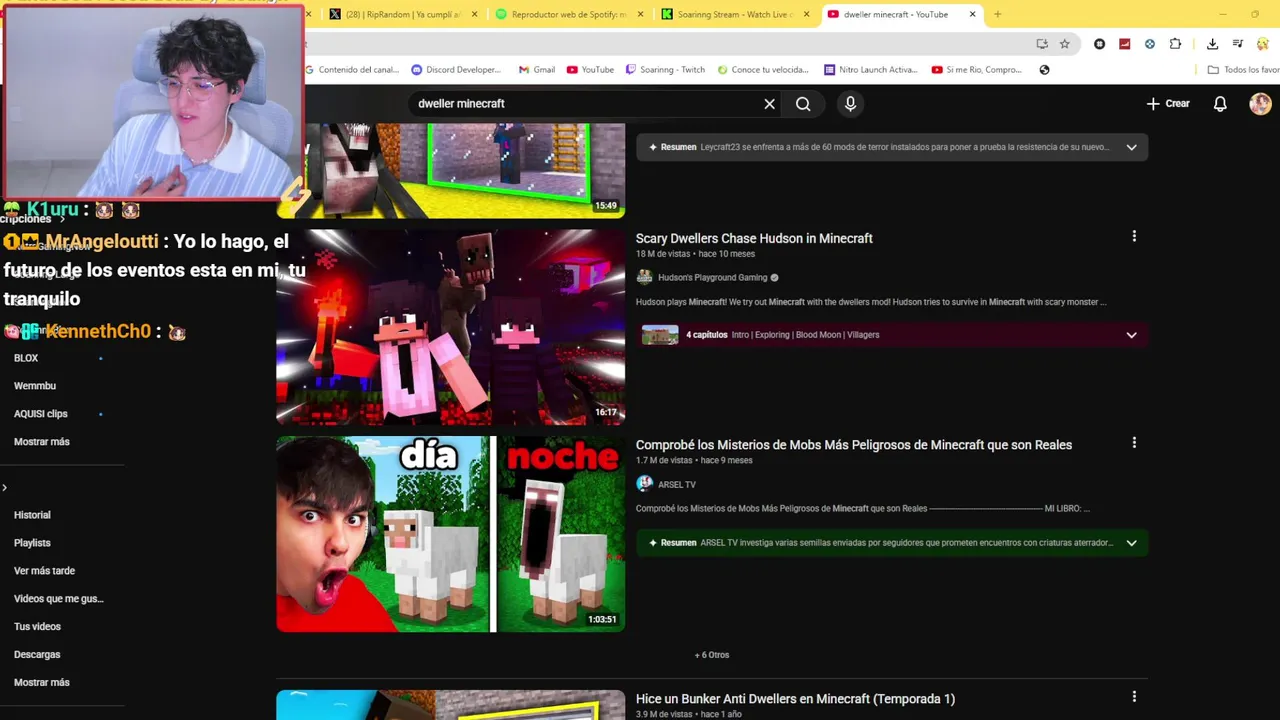Show more library items below Descargas
1280x720 pixels.
(42, 682)
